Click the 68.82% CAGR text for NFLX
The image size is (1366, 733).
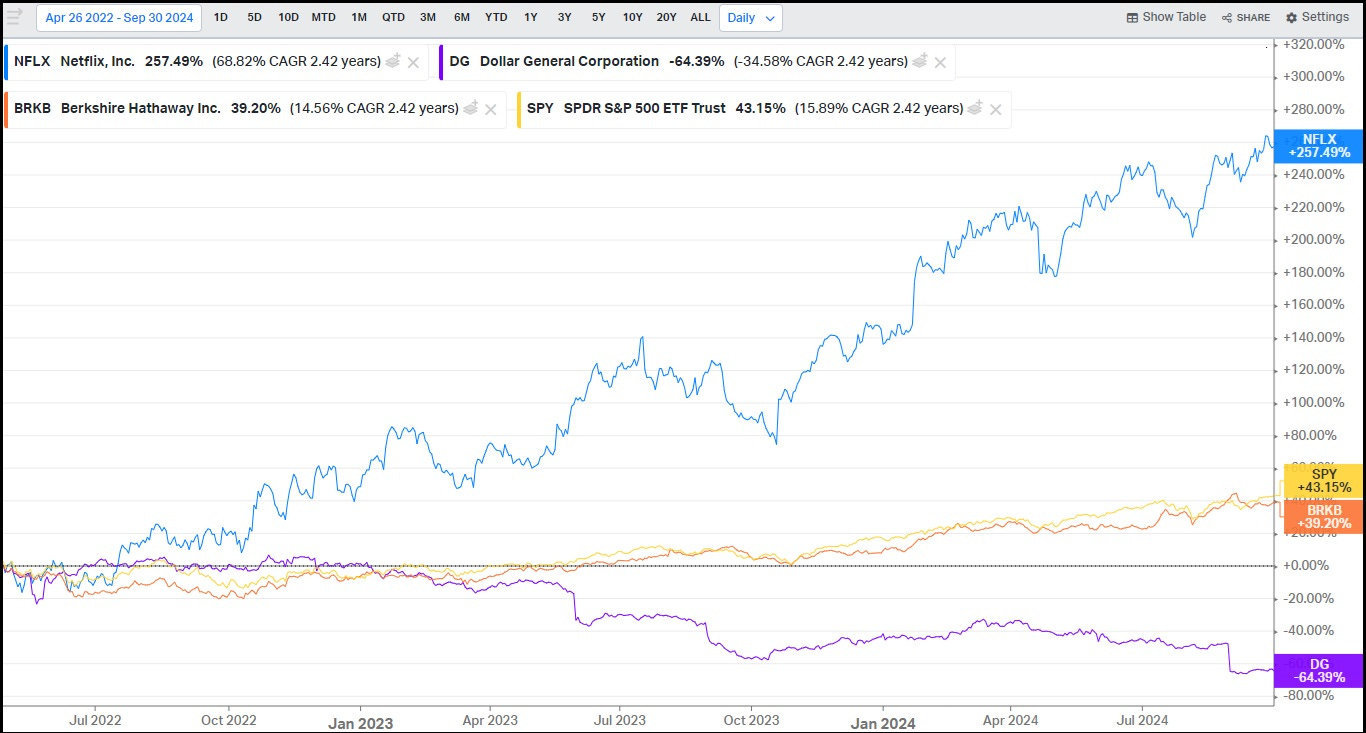297,61
